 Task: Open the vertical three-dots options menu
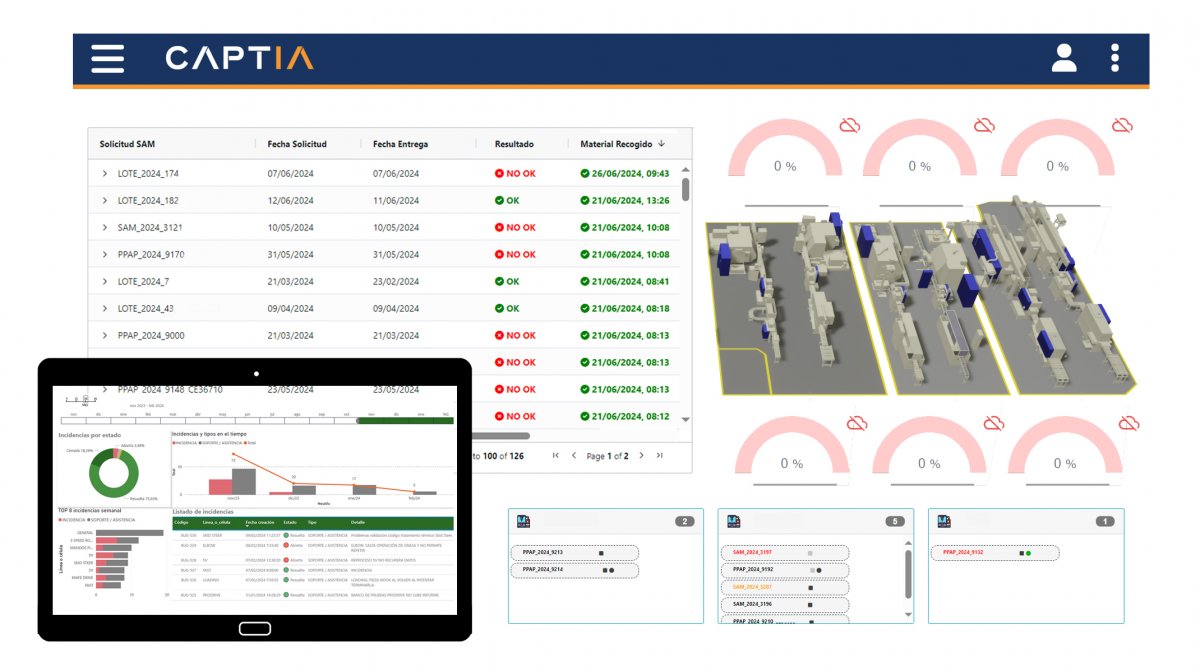(1115, 58)
